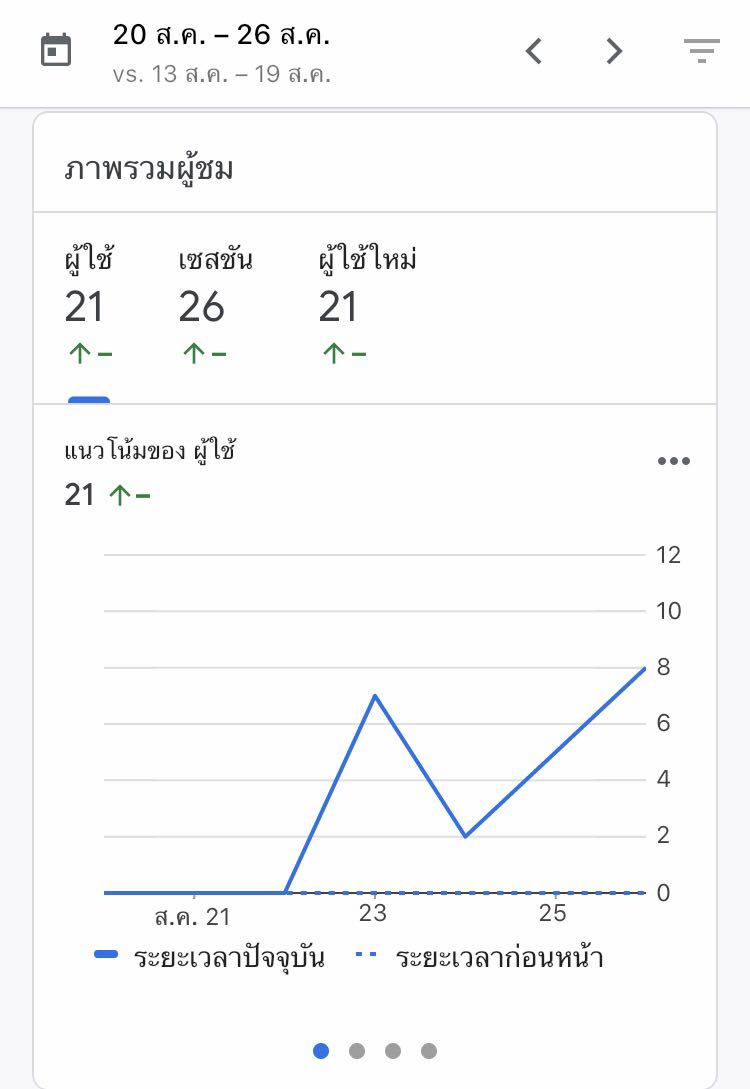Viewport: 750px width, 1089px height.
Task: Open the chart three-dots menu
Action: tap(673, 461)
